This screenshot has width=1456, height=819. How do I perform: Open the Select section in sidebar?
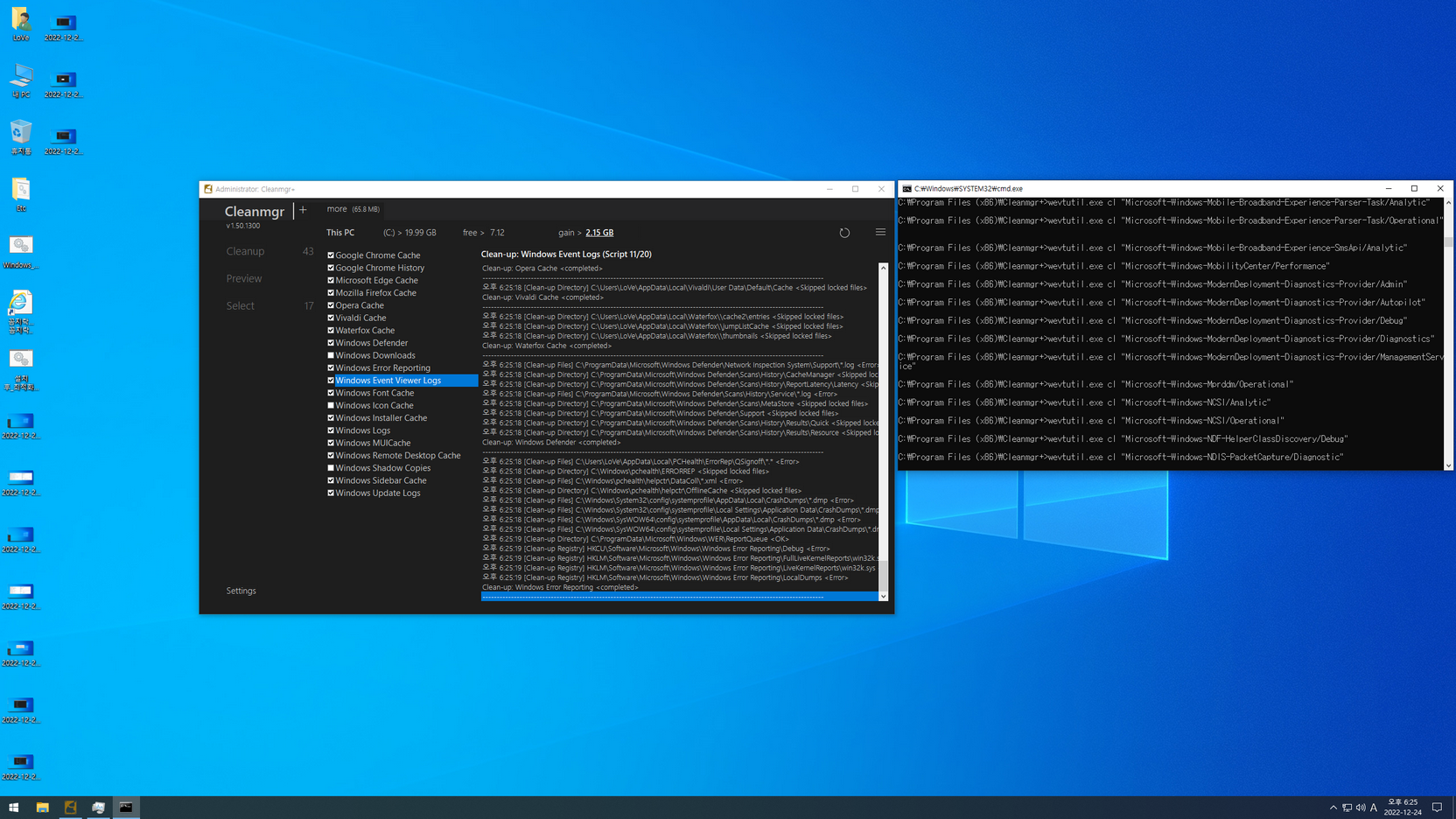[241, 305]
